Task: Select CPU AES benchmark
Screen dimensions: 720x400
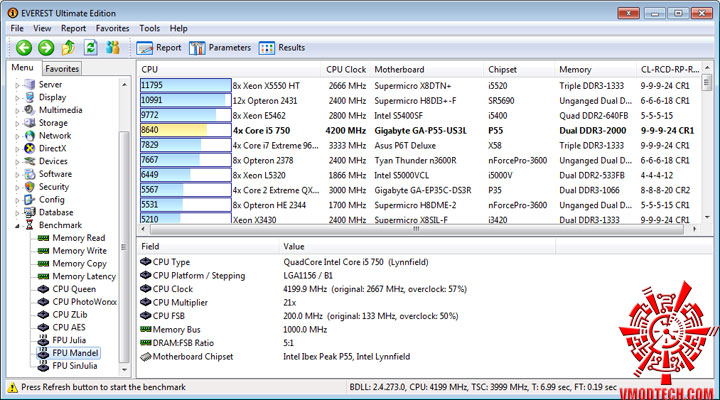Action: point(69,327)
